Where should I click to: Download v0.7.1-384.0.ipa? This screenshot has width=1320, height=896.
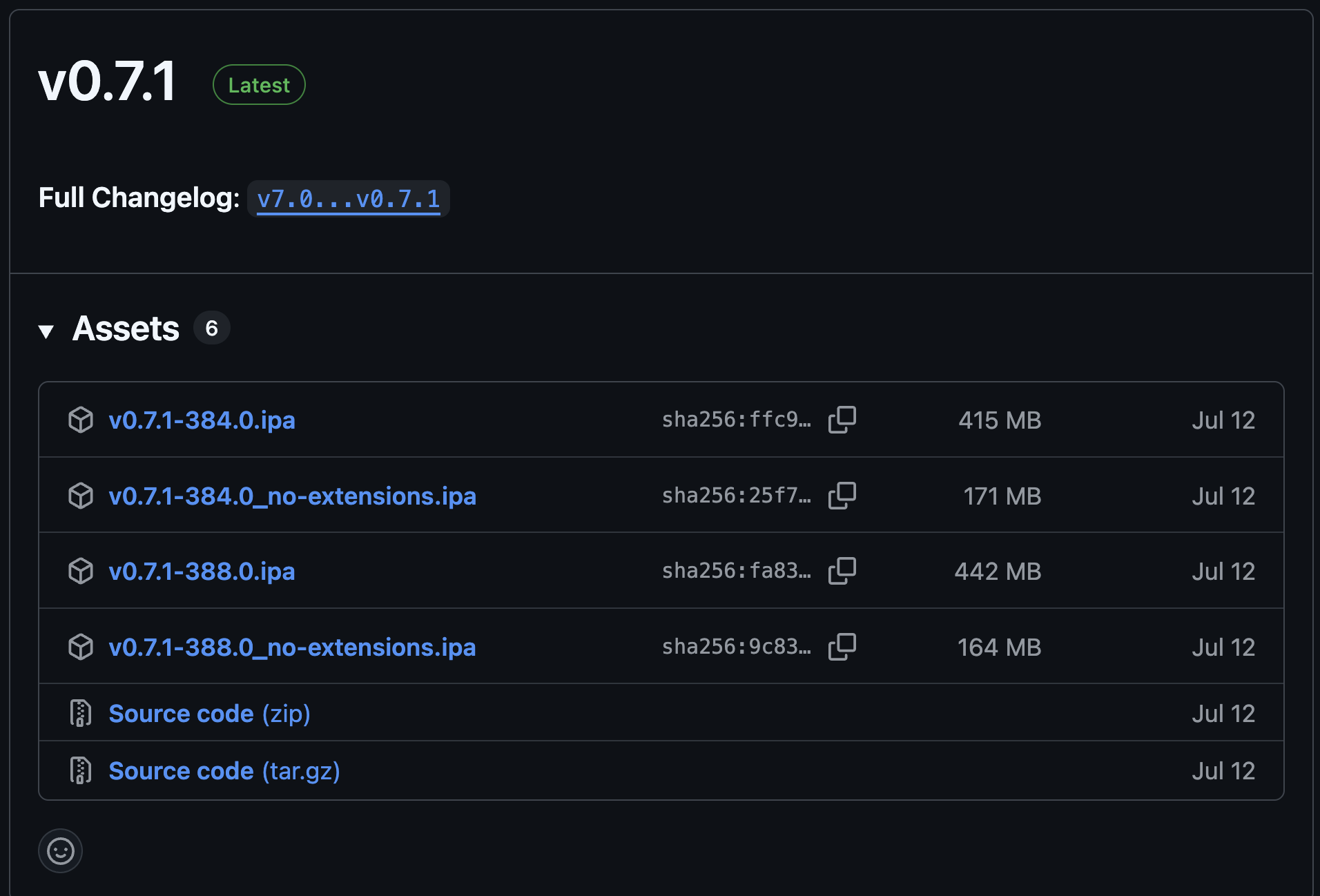pyautogui.click(x=202, y=420)
